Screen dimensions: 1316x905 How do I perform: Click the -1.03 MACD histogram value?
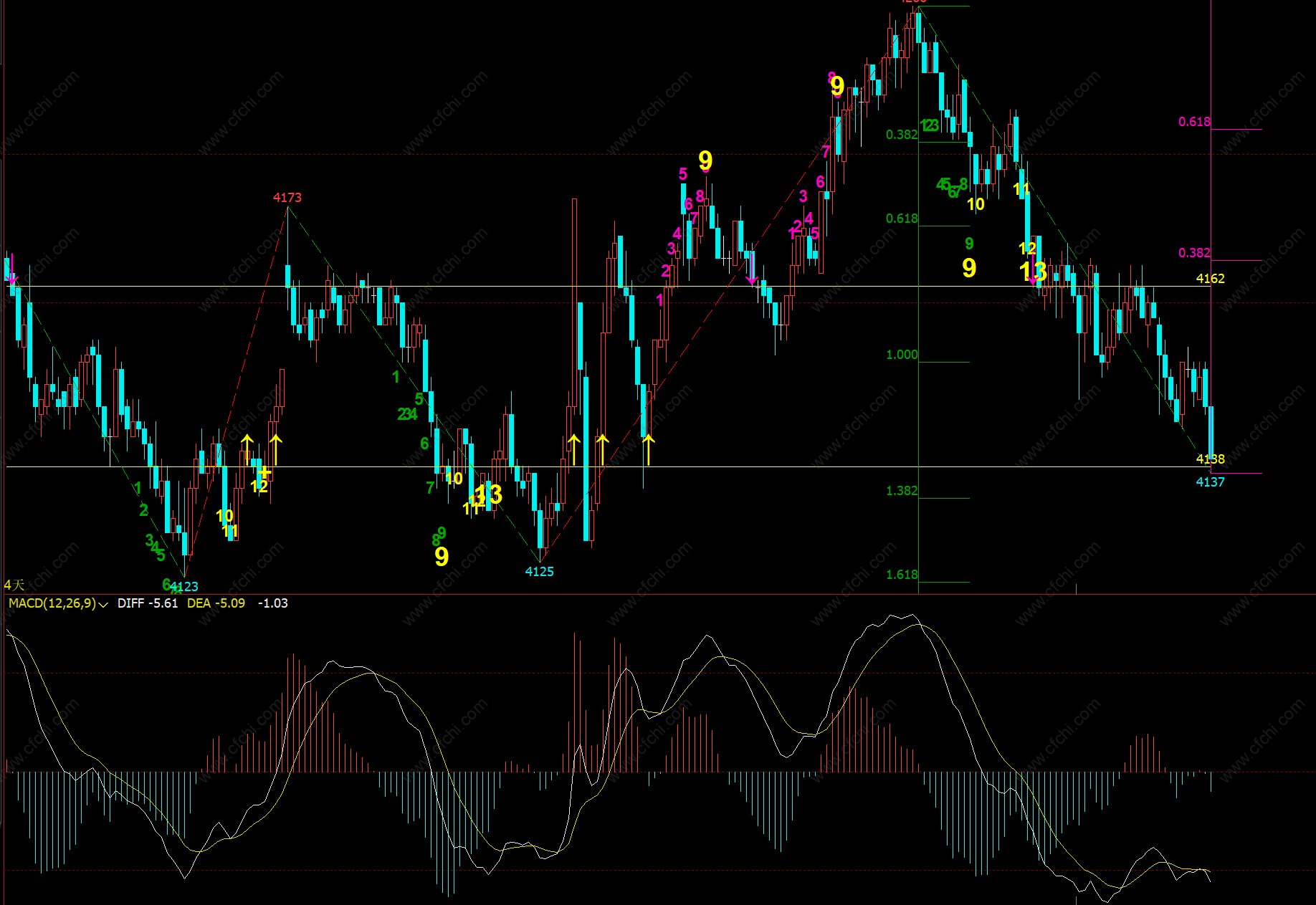click(272, 603)
